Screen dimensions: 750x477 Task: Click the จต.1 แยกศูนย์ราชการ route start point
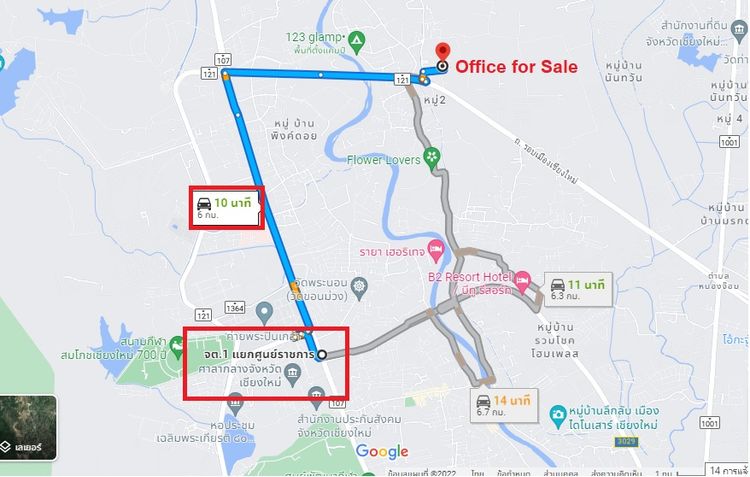[322, 355]
